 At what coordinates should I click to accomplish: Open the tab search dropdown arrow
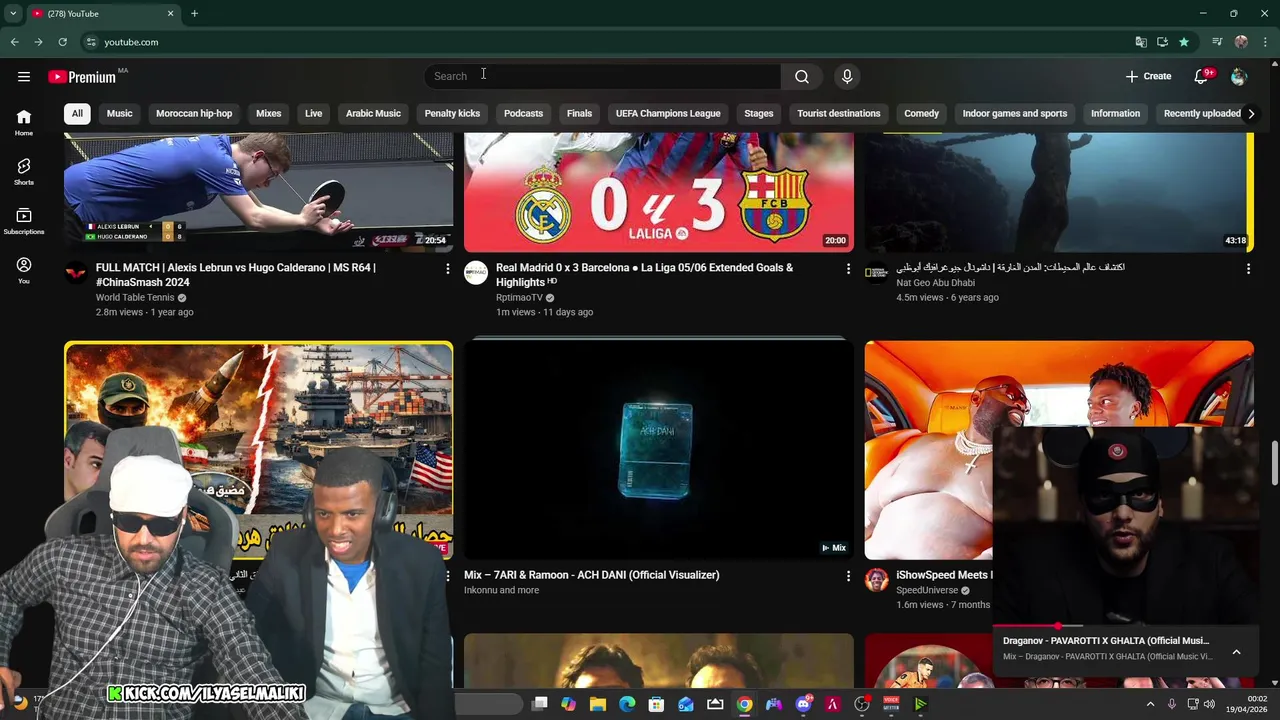(13, 13)
